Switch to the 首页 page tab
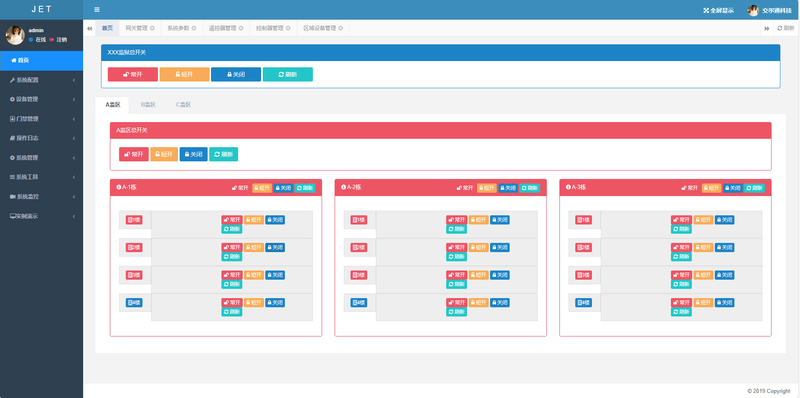The image size is (800, 398). pos(107,28)
